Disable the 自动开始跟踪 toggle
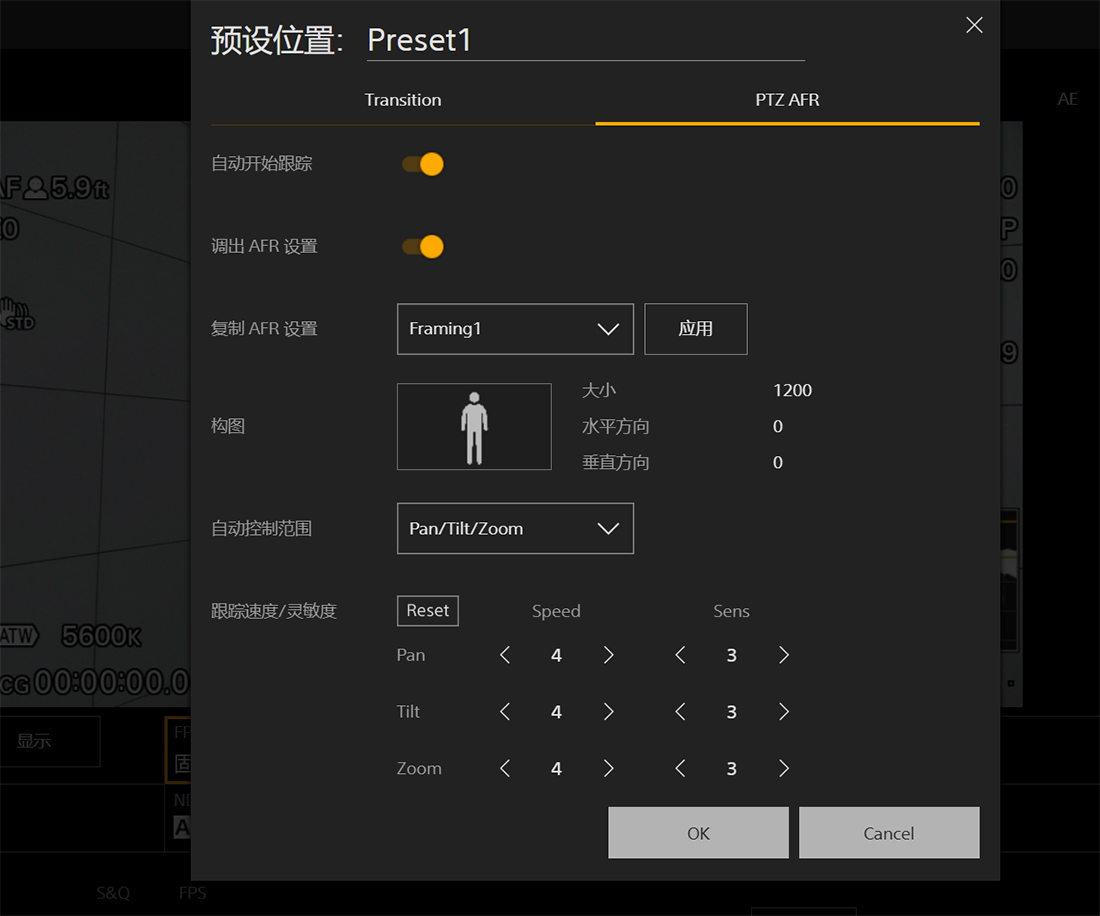 tap(422, 164)
